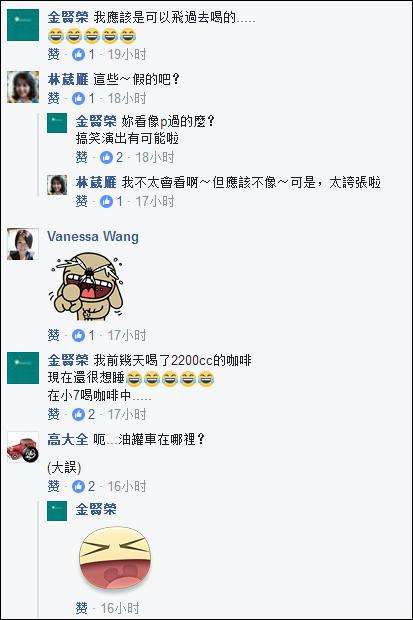This screenshot has width=413, height=620.
Task: Click like-count icon under Vanessa Wang's sticker
Action: 78,335
